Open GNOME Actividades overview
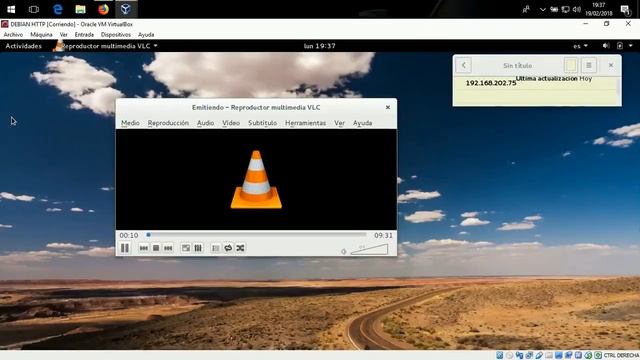 click(23, 46)
